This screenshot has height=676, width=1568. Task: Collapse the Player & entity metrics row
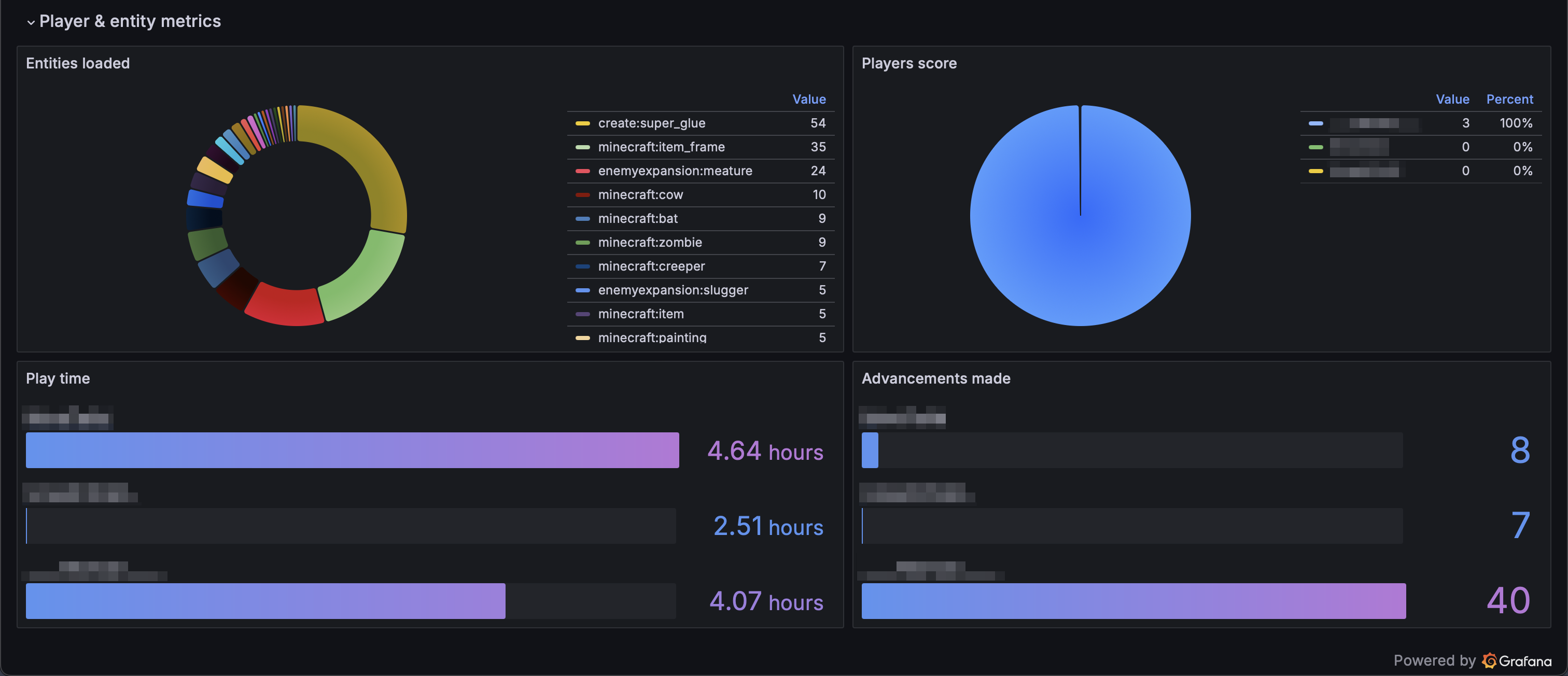[x=31, y=22]
